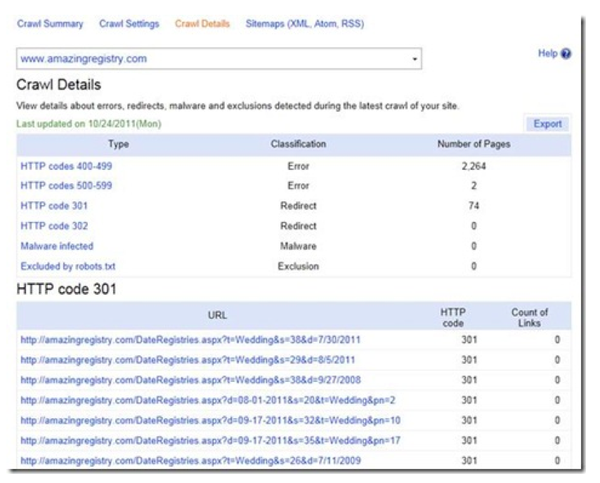This screenshot has height=483, width=600.
Task: Open URL ending s=32&t=Wedding&pn=10
Action: pyautogui.click(x=210, y=421)
